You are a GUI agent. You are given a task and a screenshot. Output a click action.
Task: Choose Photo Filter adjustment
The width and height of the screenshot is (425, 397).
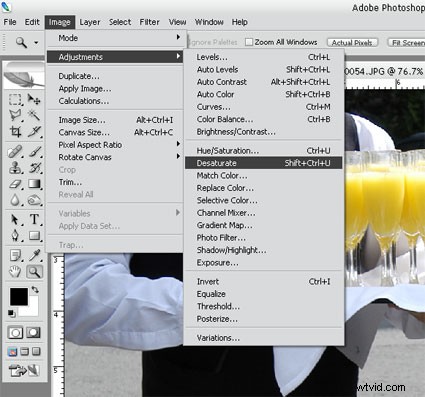[264, 238]
